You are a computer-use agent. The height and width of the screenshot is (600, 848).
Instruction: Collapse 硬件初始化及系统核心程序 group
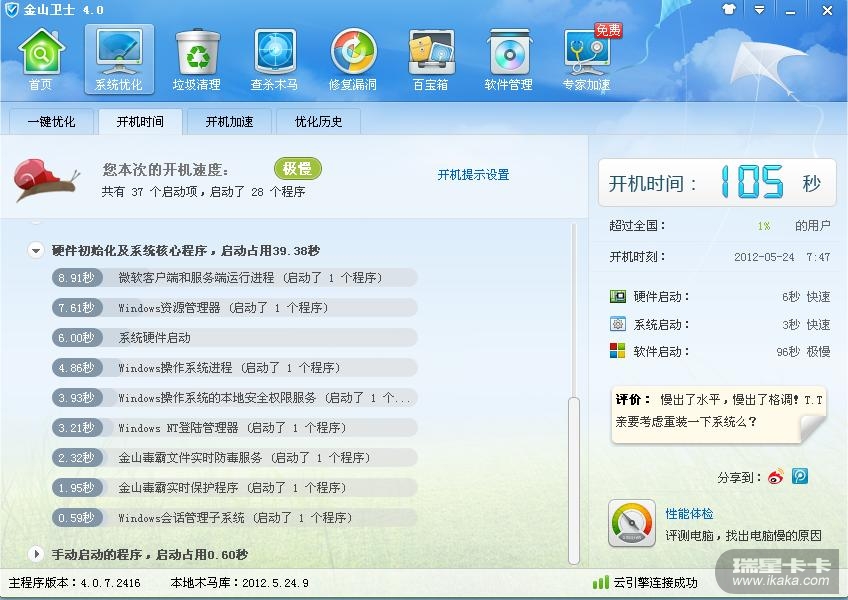(x=36, y=250)
